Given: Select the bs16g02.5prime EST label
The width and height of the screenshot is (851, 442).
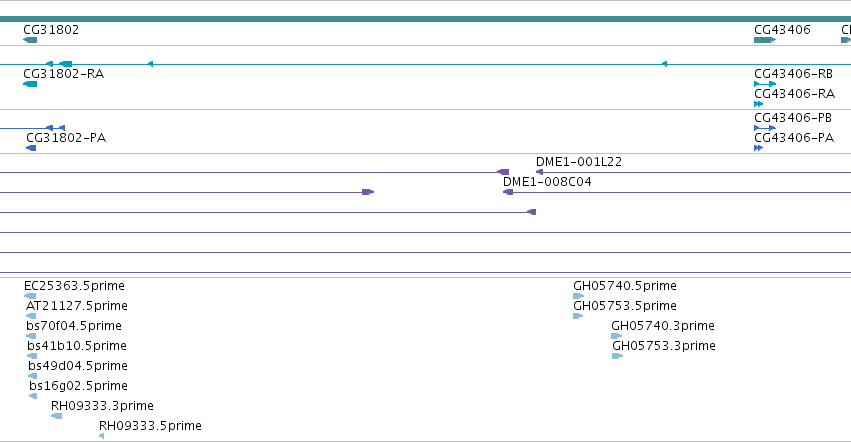Looking at the screenshot, I should [x=78, y=386].
